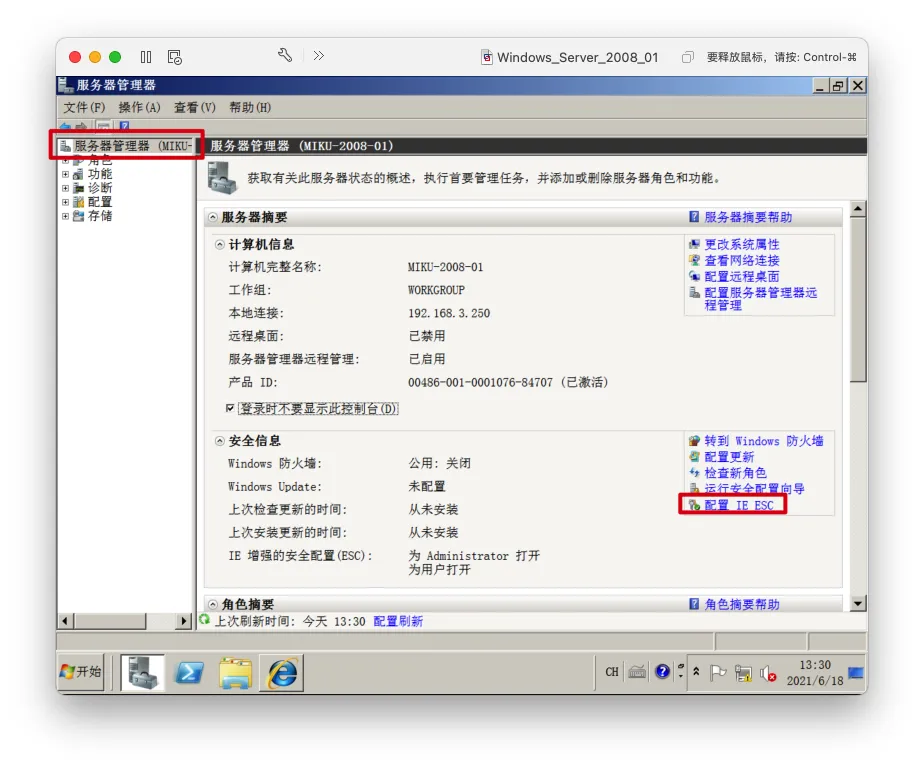Click 配置远程桌面 link
The image size is (924, 769).
(x=742, y=276)
